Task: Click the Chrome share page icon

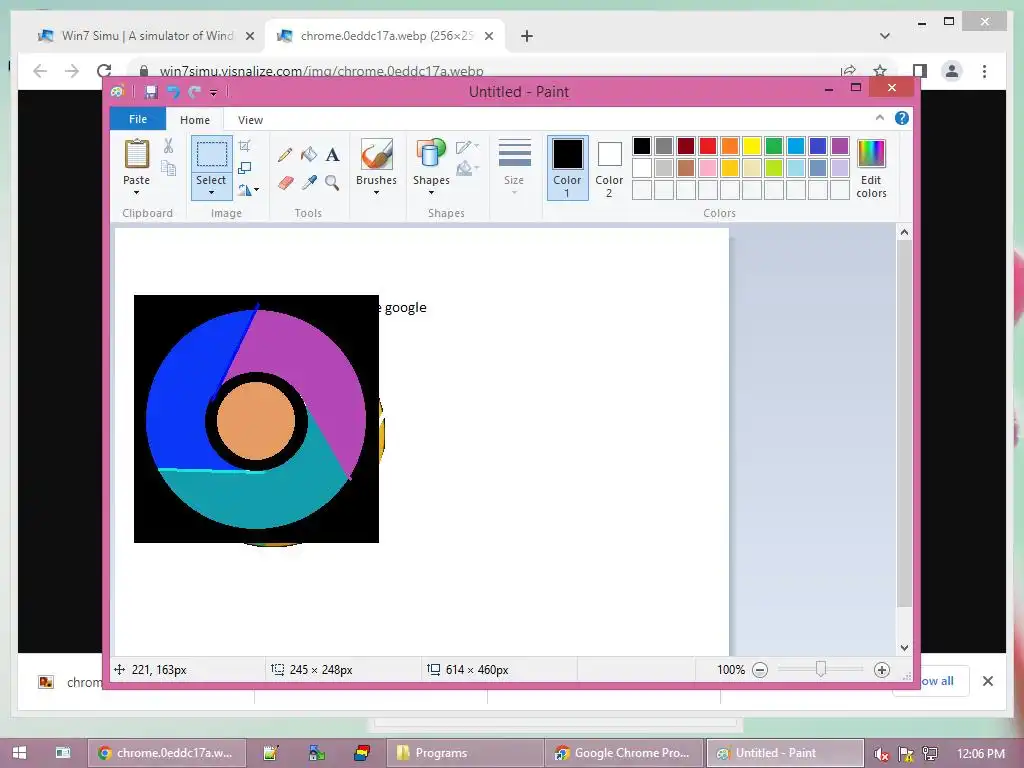Action: (x=848, y=71)
